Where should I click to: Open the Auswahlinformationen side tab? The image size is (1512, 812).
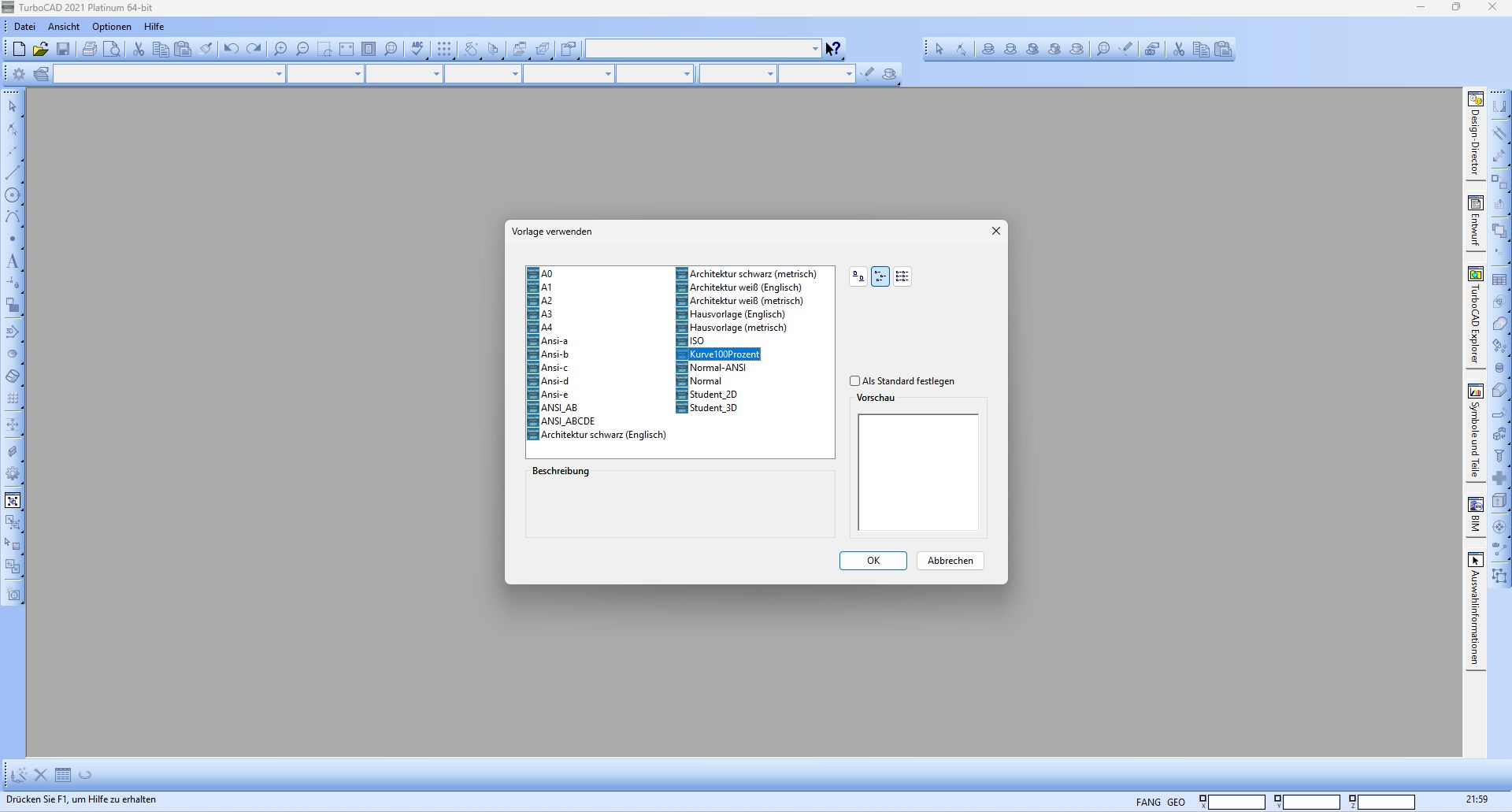[x=1475, y=610]
